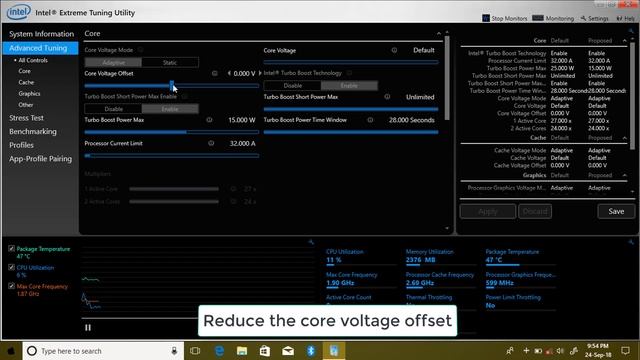Enable Turbo Boost Short Power Max
Viewport: 640px width, 360px height.
pos(170,109)
